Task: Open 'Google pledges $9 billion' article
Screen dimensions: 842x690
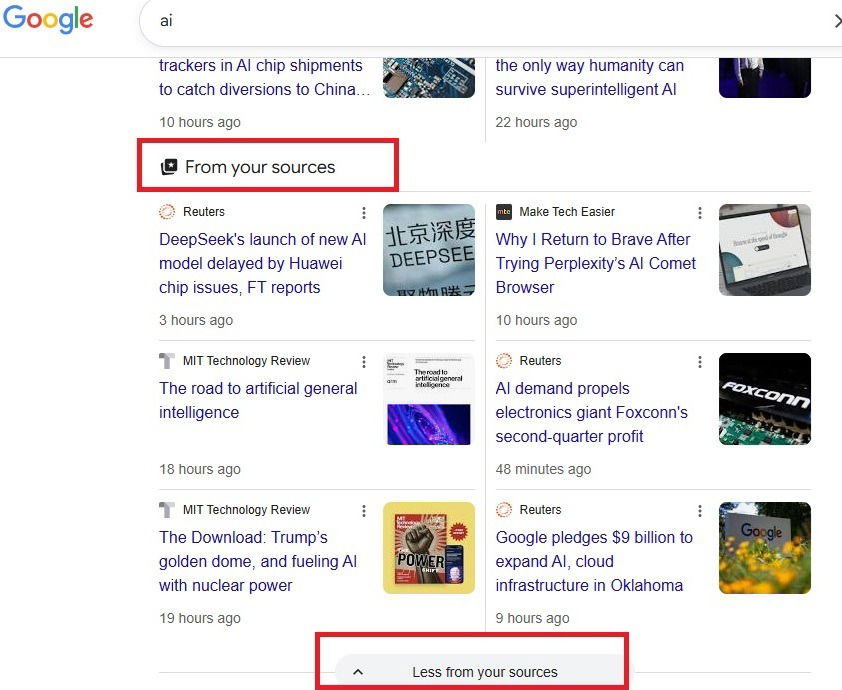Action: pyautogui.click(x=594, y=561)
